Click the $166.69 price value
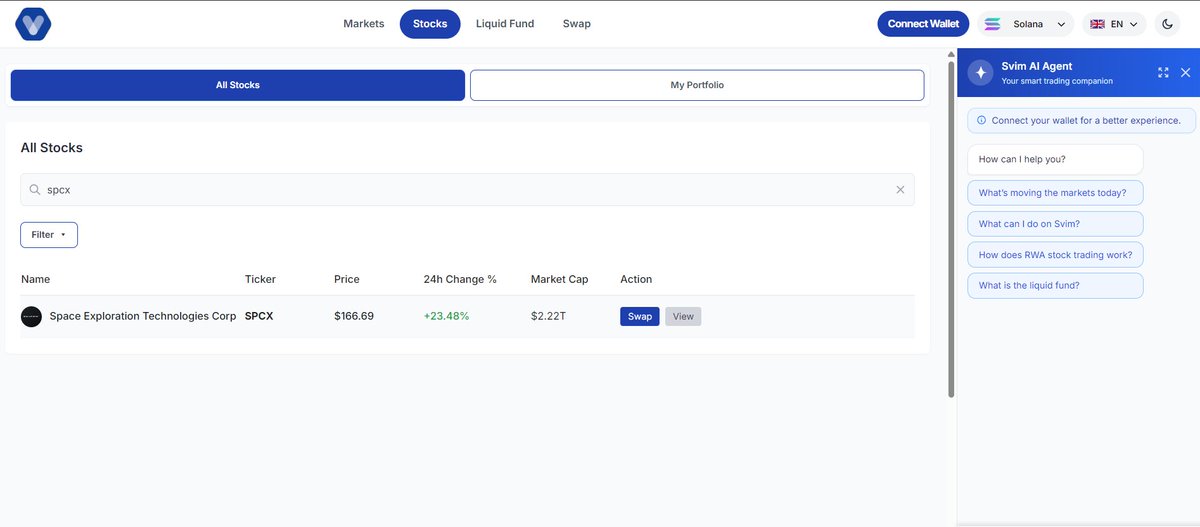The width and height of the screenshot is (1200, 527). pos(354,316)
